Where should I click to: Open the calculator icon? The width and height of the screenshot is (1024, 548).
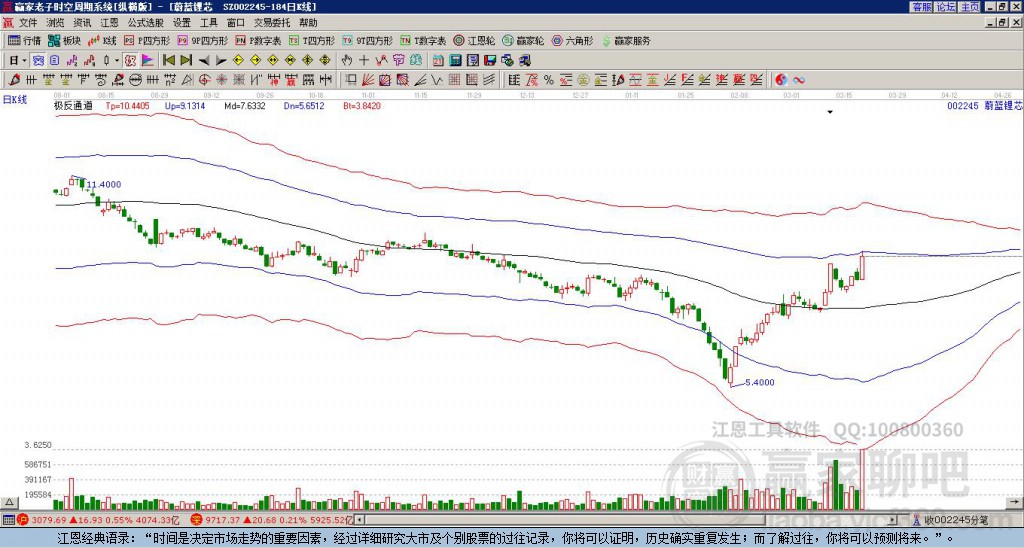tap(455, 61)
